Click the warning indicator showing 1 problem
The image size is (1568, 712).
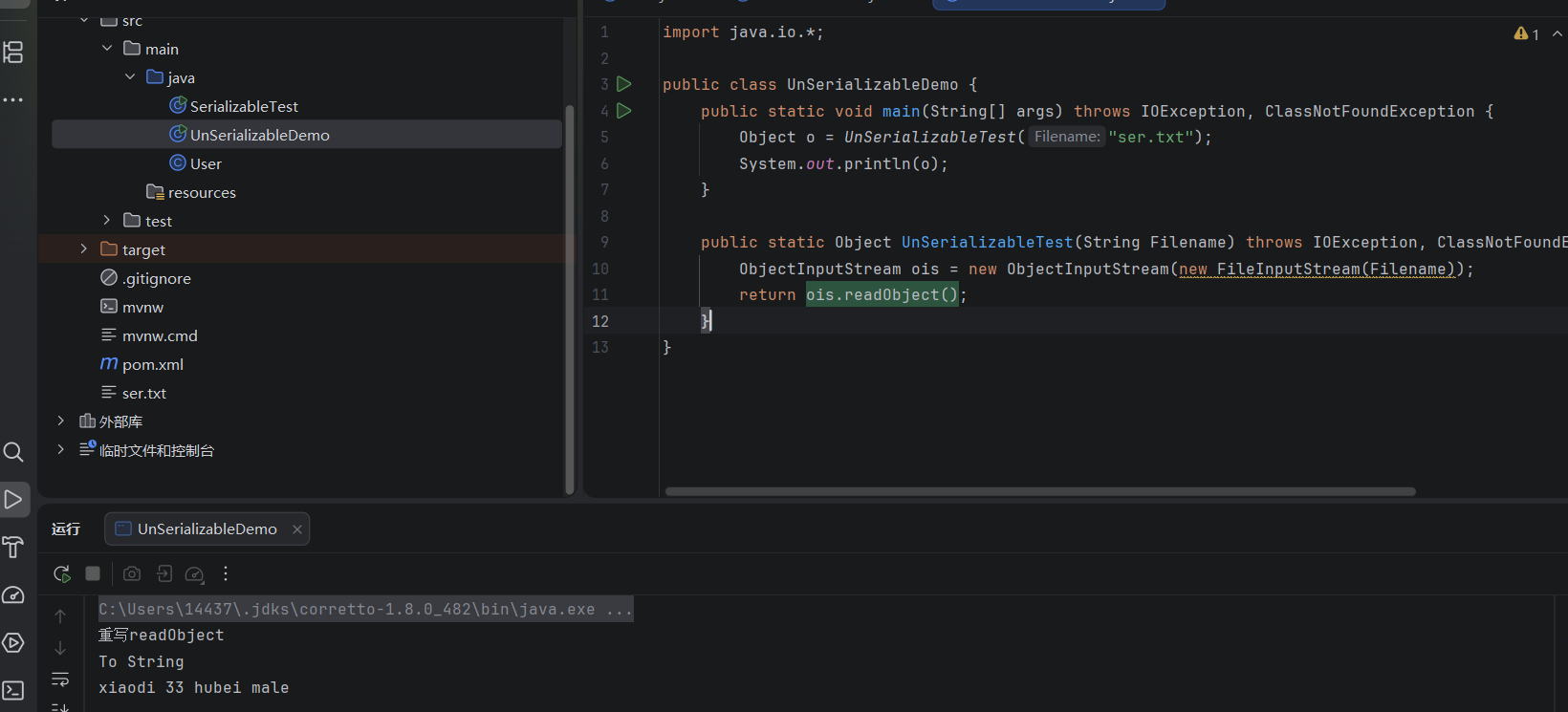coord(1526,33)
